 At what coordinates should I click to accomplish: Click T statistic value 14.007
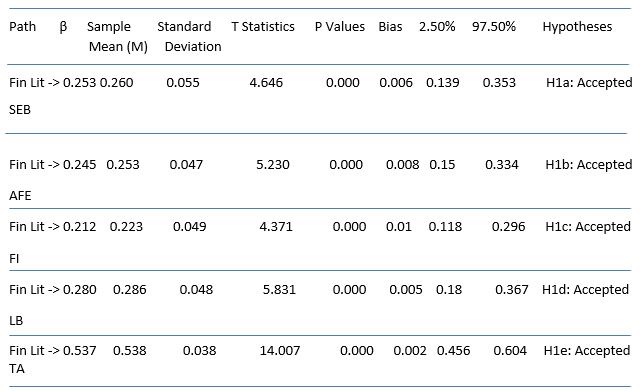pyautogui.click(x=280, y=351)
